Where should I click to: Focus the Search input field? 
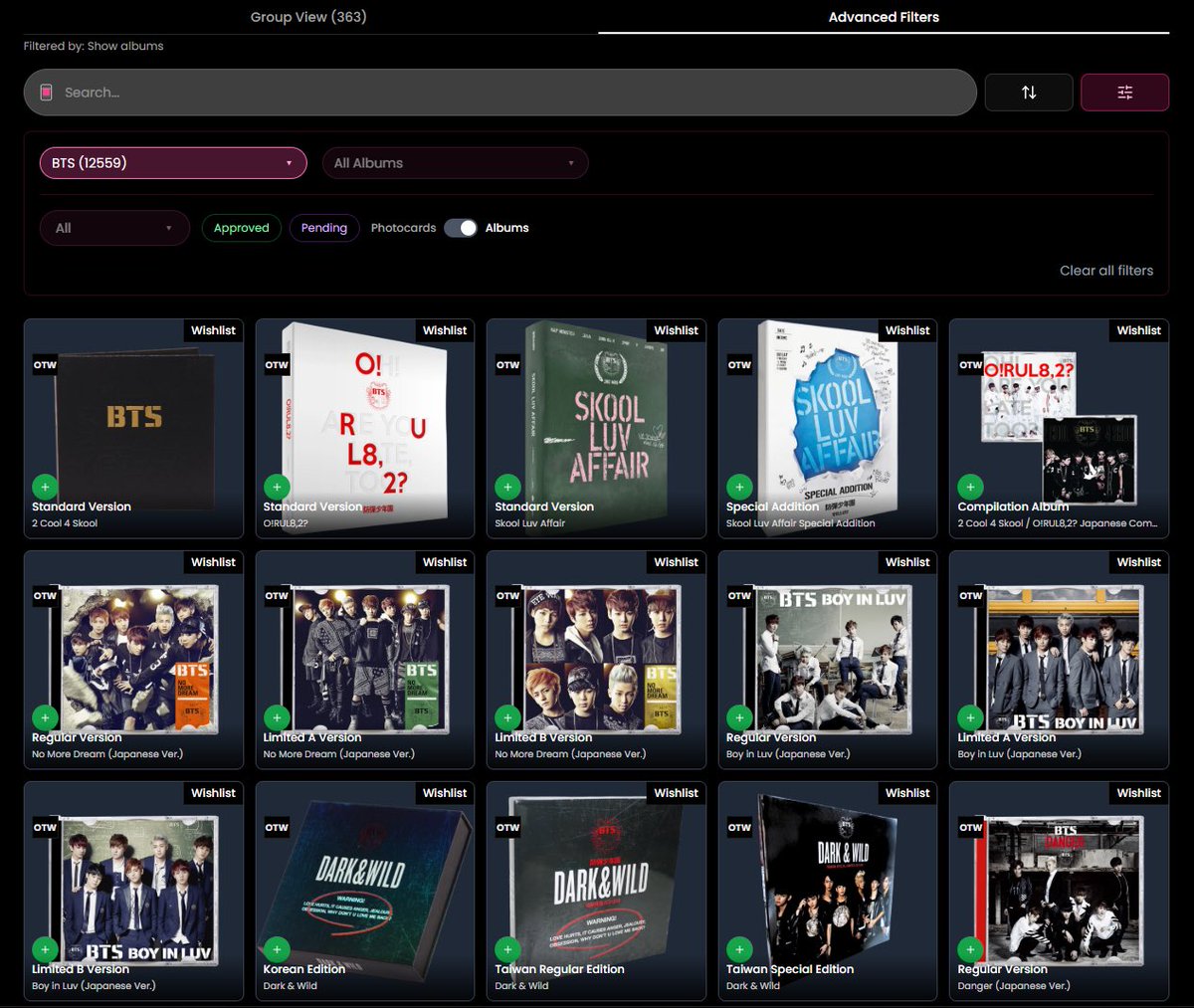pos(499,93)
